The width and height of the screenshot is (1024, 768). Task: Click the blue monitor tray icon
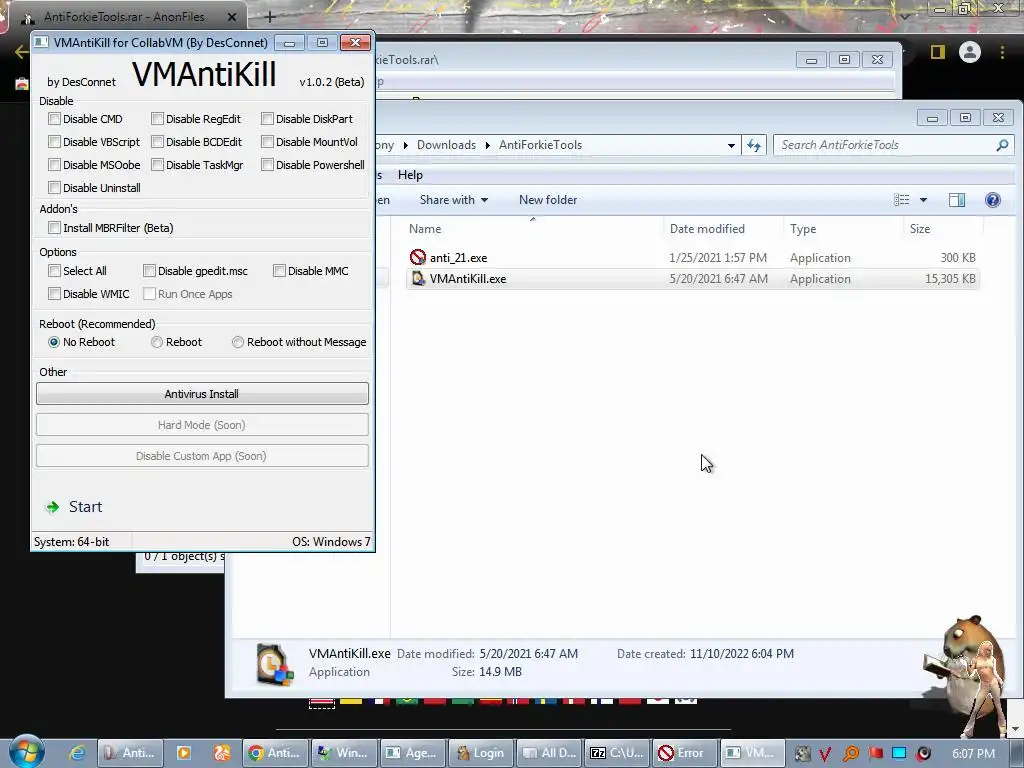899,754
